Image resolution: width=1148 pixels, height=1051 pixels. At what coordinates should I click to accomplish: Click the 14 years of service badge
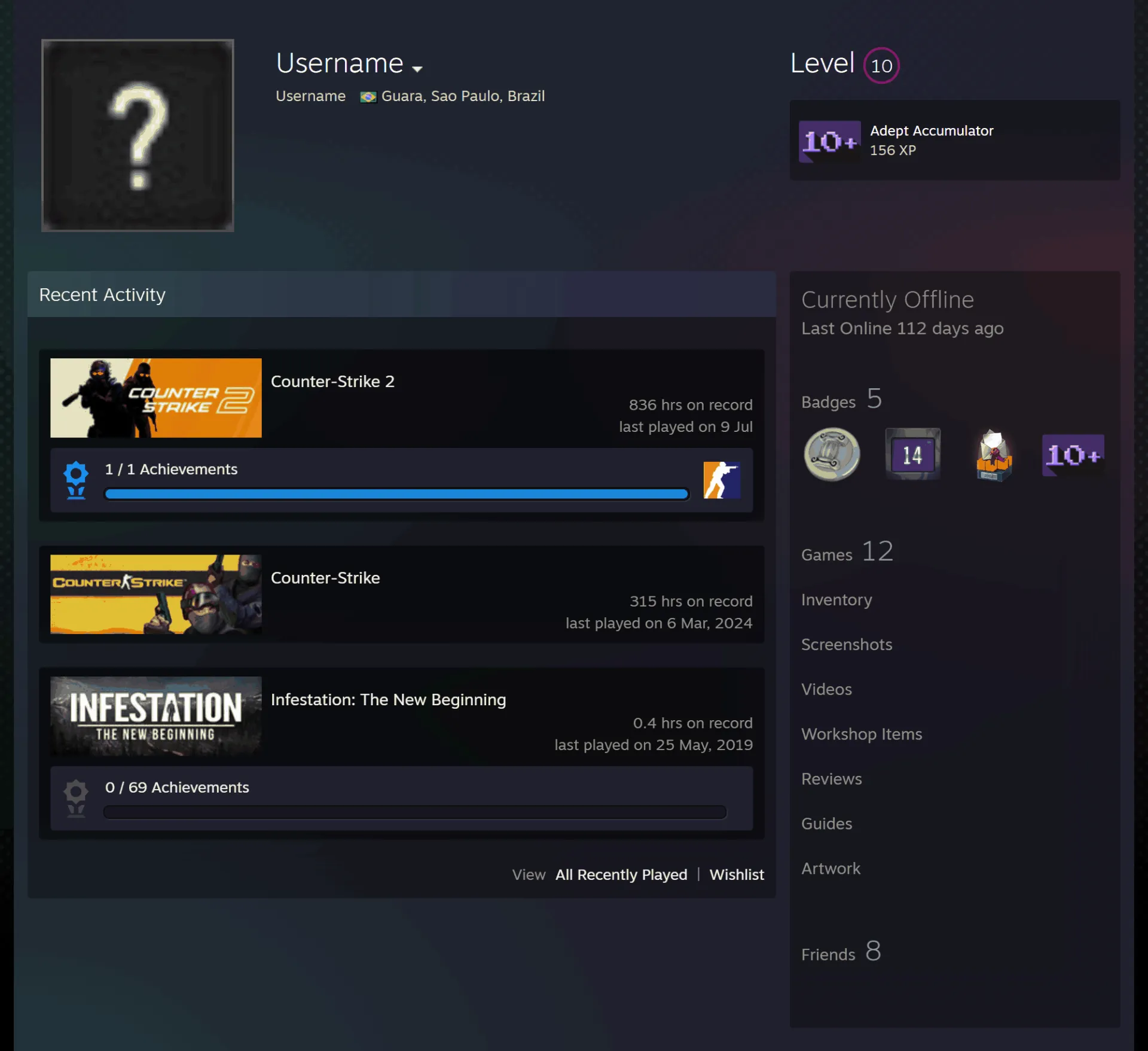click(x=912, y=455)
